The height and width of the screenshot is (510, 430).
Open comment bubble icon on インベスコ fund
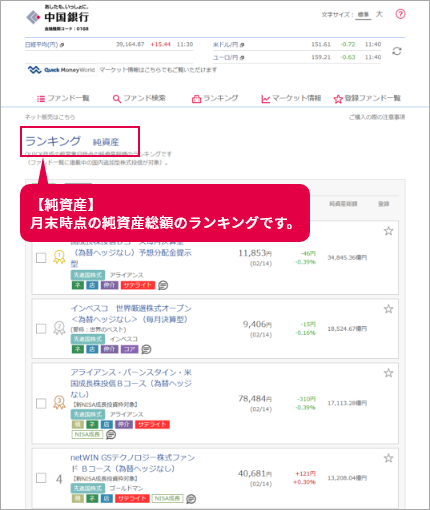(x=146, y=349)
